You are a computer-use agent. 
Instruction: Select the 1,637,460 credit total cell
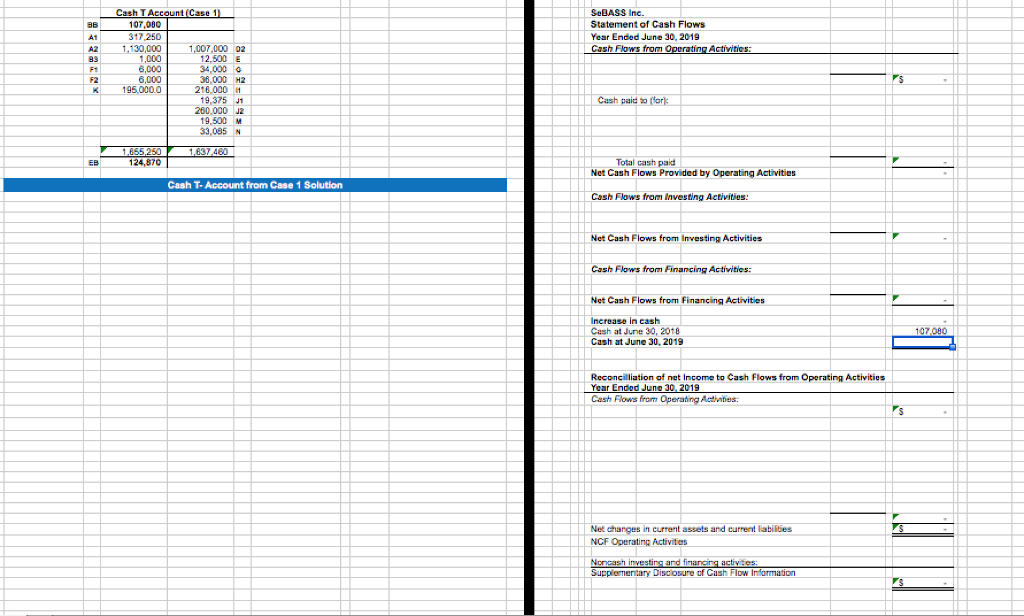coord(208,152)
